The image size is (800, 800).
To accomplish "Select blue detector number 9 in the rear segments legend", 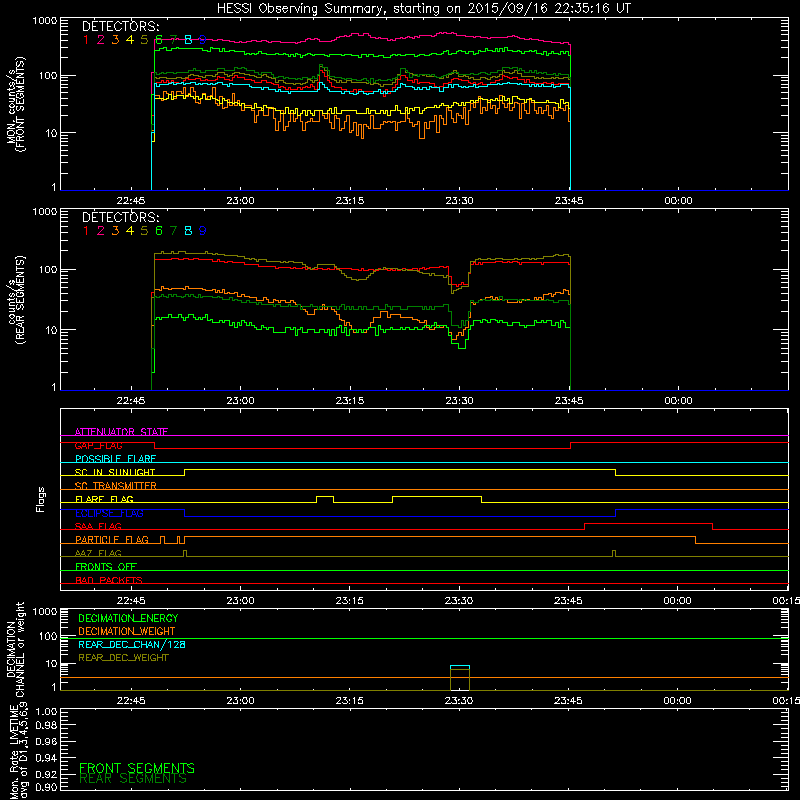I will (203, 231).
